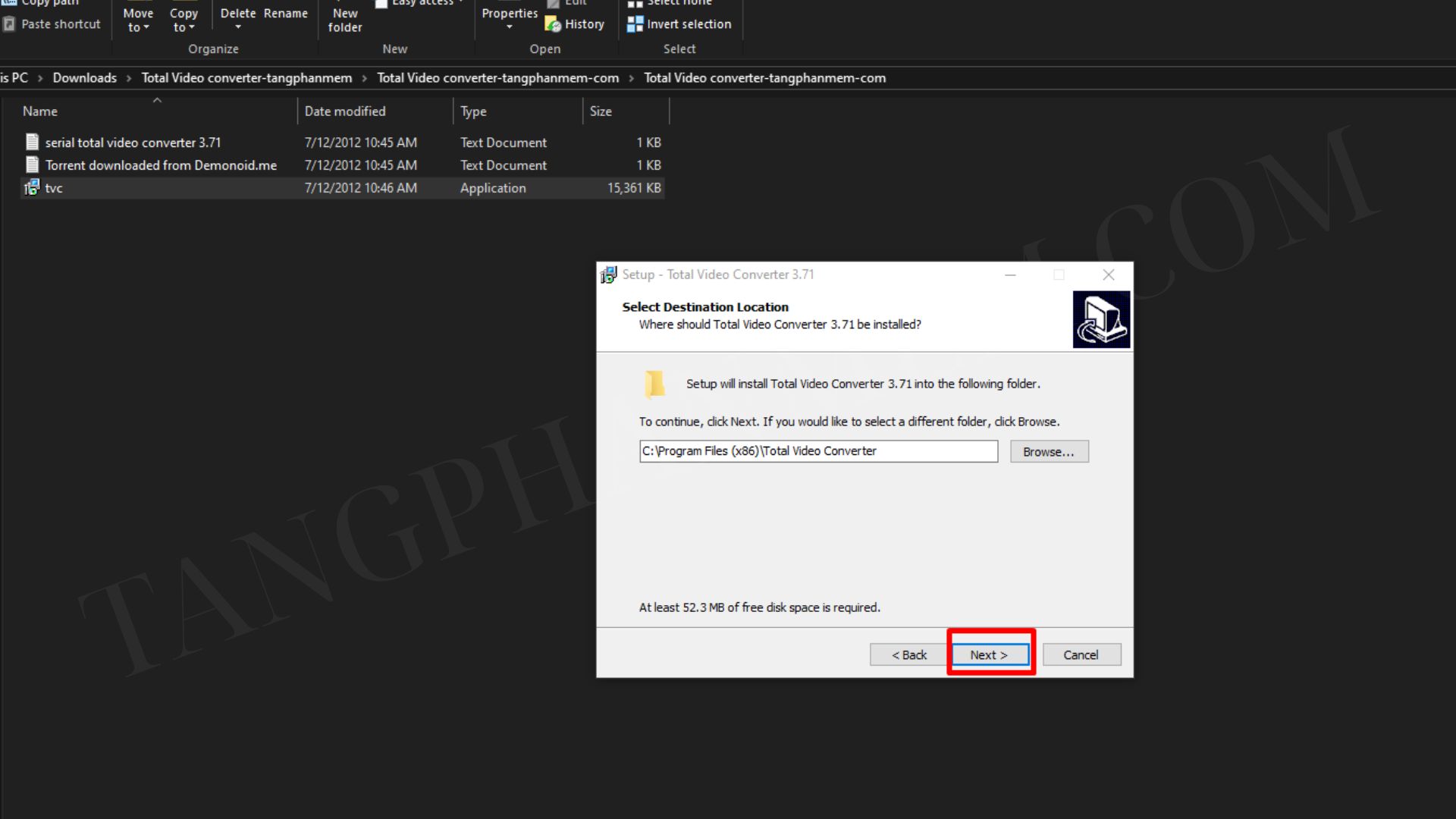Expand the Properties dropdown arrow
Image resolution: width=1456 pixels, height=819 pixels.
click(510, 27)
